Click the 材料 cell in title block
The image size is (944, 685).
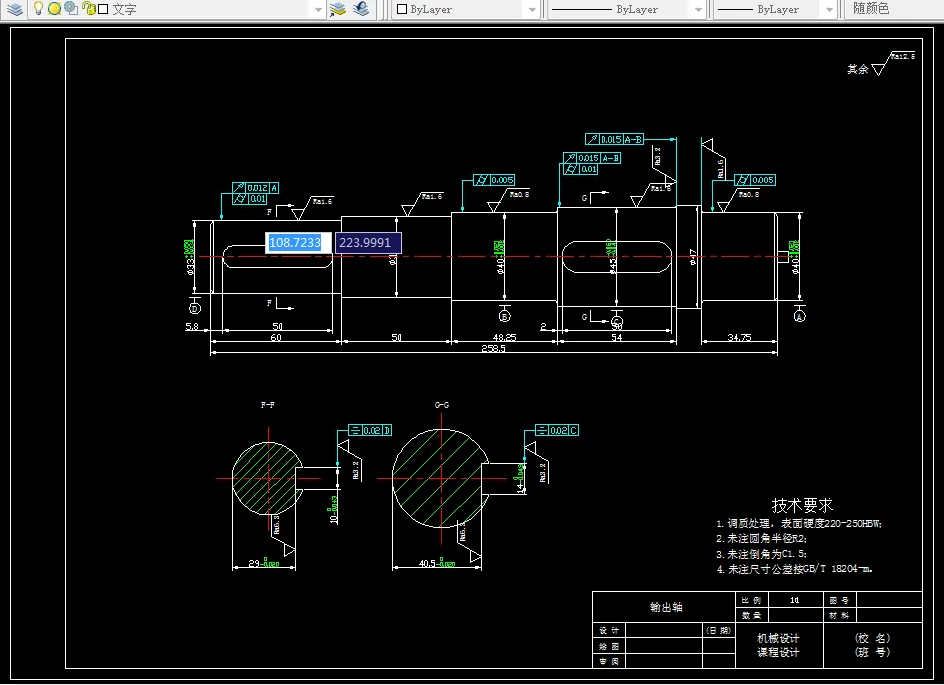pyautogui.click(x=839, y=615)
